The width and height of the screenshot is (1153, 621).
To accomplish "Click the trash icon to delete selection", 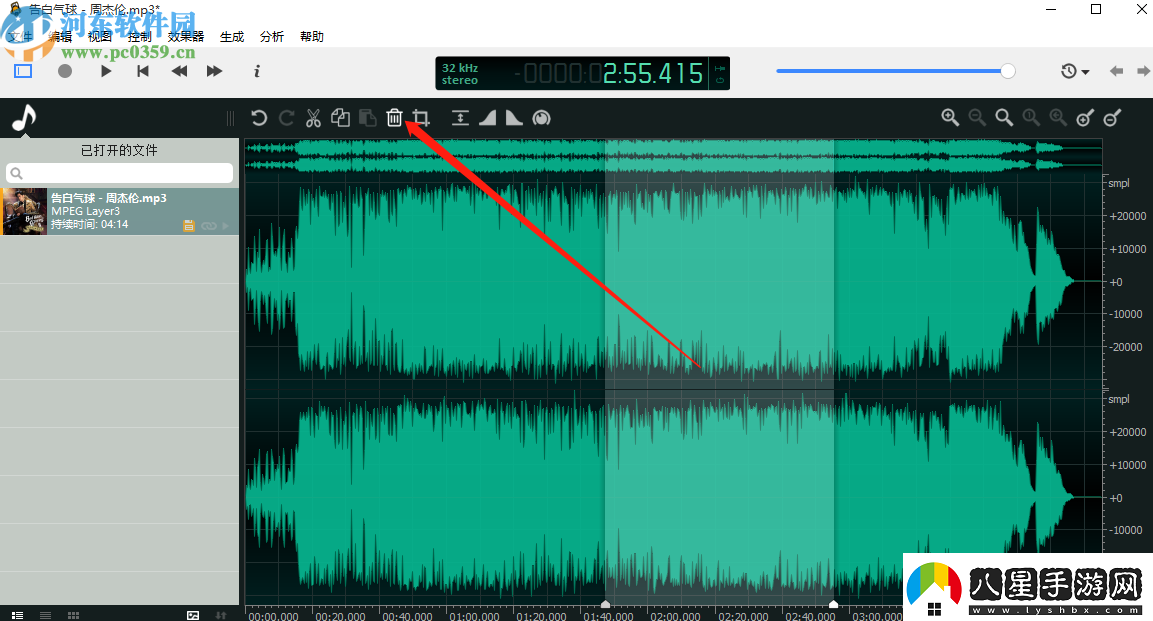I will coord(394,118).
